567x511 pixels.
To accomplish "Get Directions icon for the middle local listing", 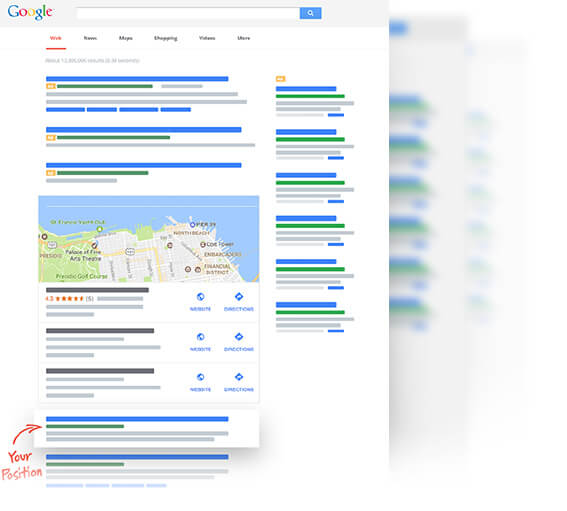I will [239, 337].
